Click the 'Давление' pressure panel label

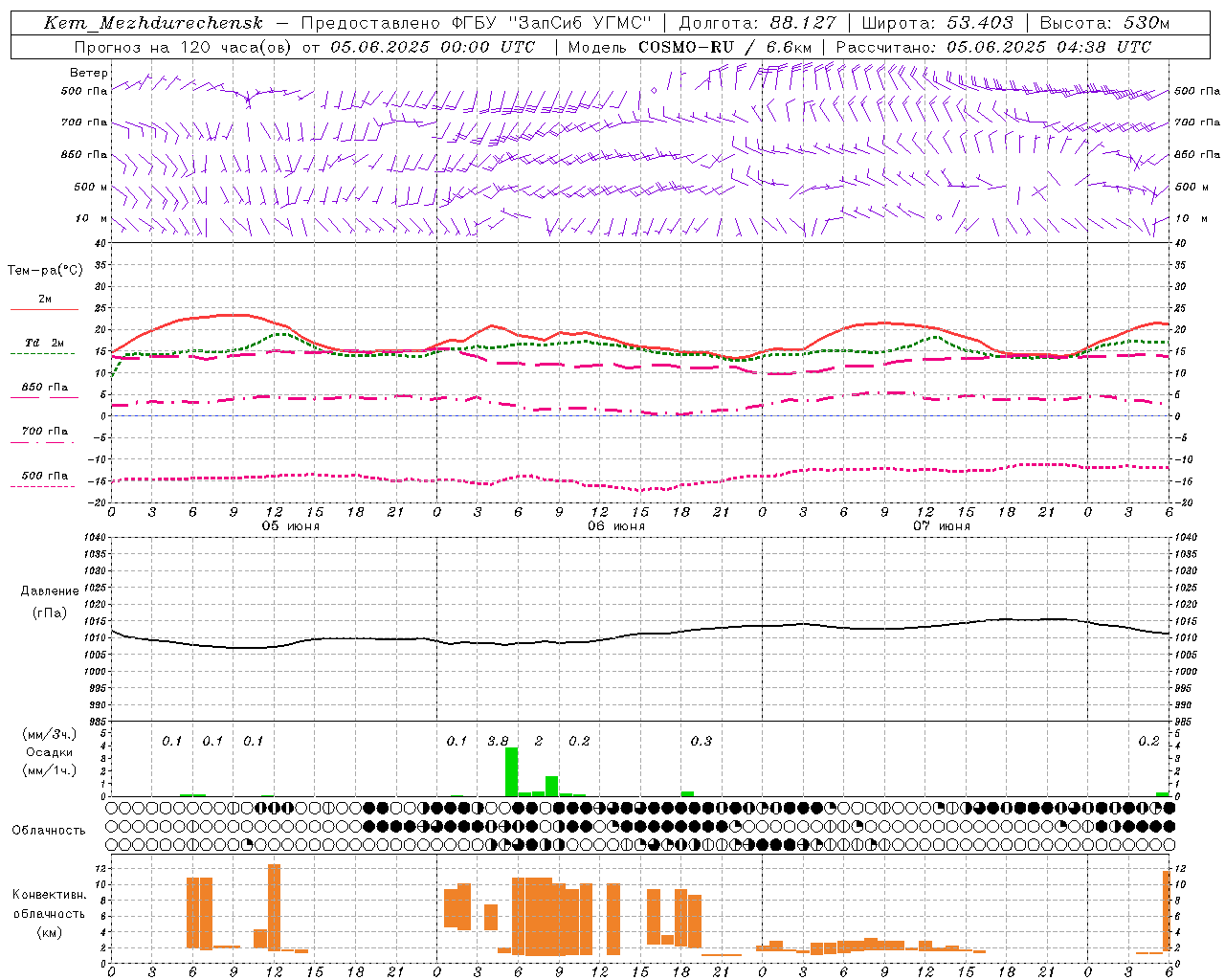(x=50, y=591)
